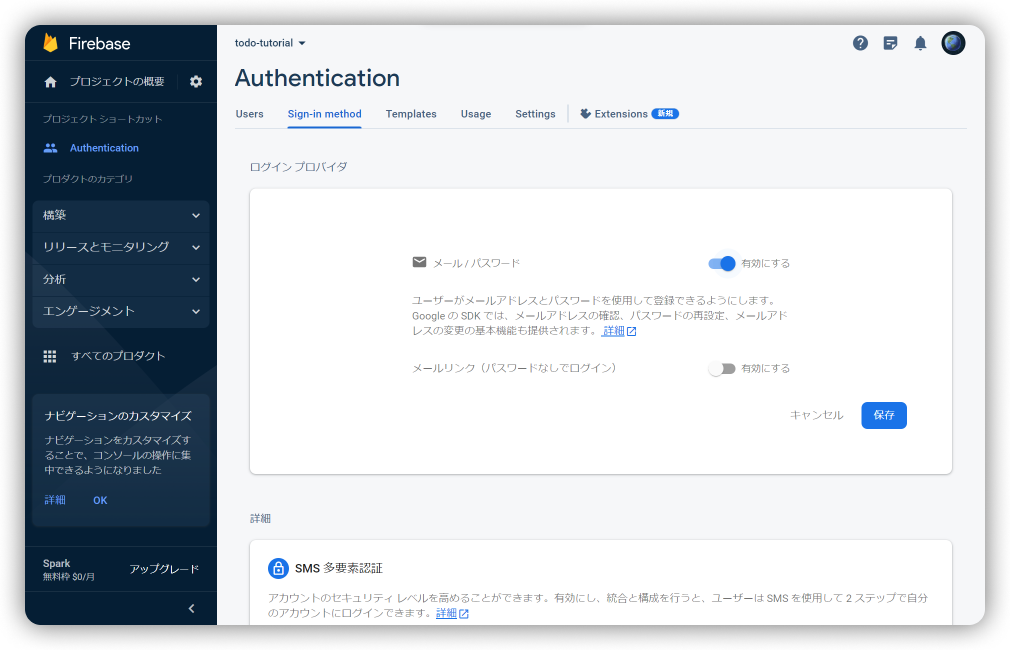Click the キャンセル button
Image resolution: width=1010 pixels, height=650 pixels.
point(816,416)
